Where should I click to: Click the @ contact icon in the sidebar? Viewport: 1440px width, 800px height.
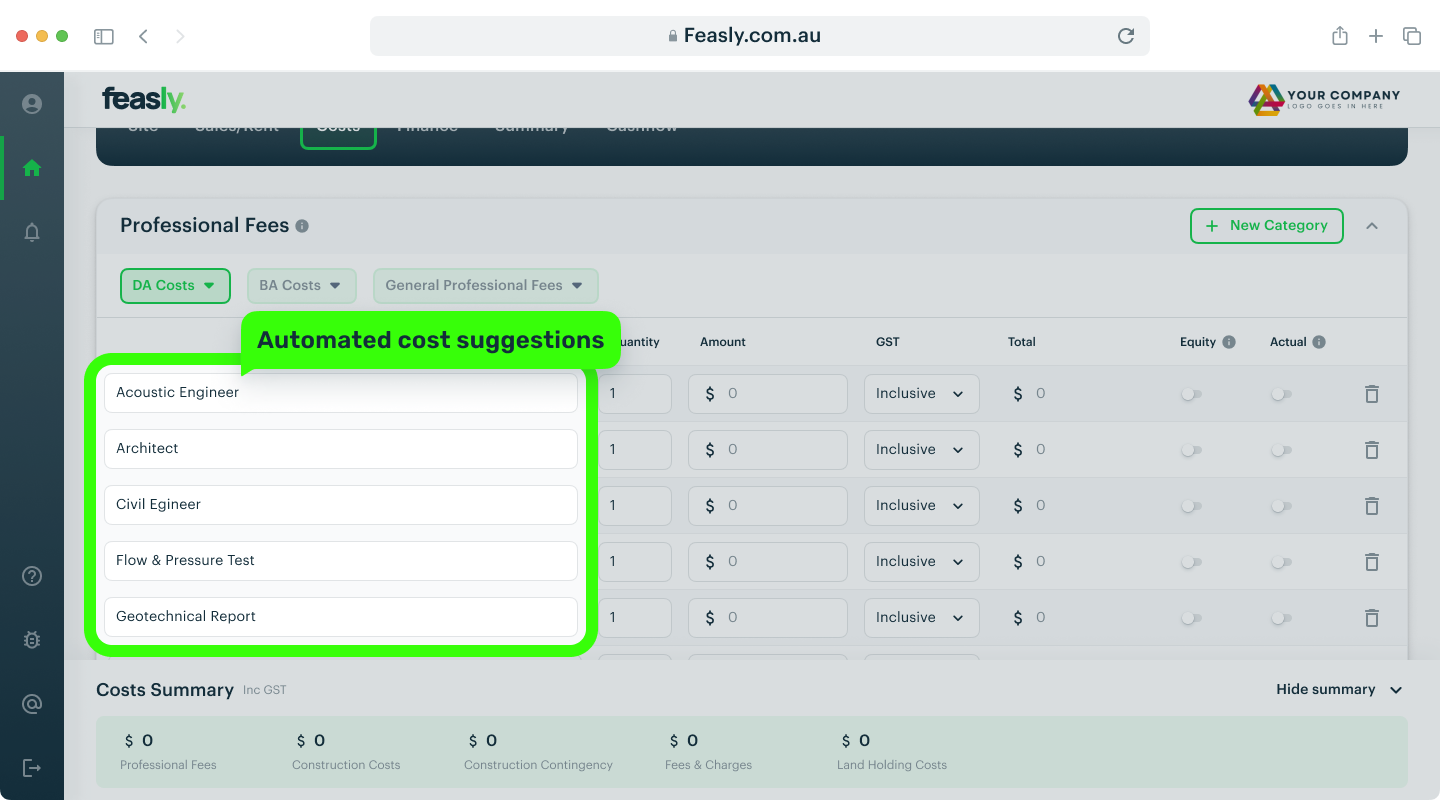pos(31,704)
